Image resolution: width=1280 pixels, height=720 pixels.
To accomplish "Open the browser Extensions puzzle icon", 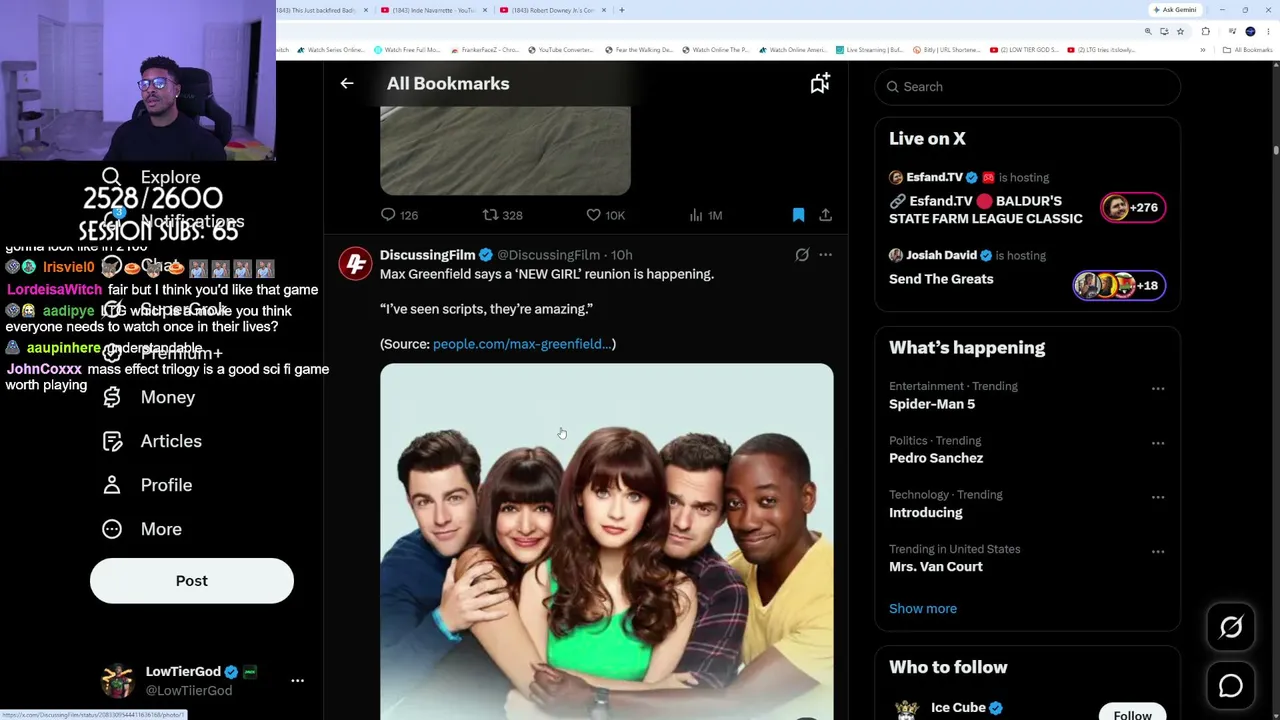I will coord(1205,31).
